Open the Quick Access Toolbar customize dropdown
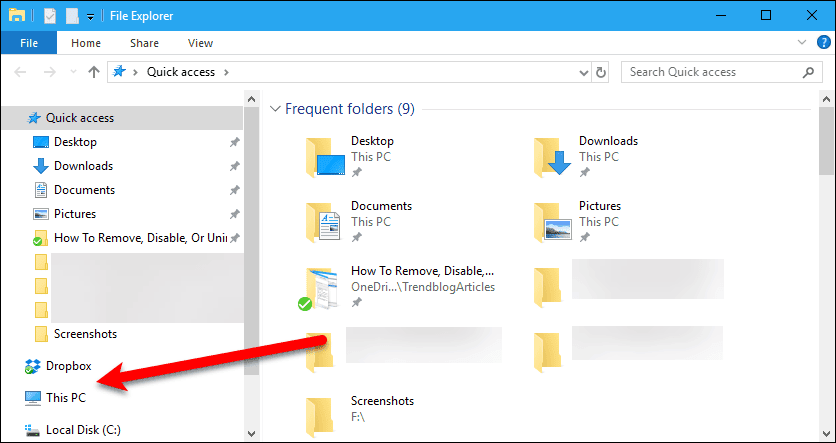836x443 pixels. 90,16
